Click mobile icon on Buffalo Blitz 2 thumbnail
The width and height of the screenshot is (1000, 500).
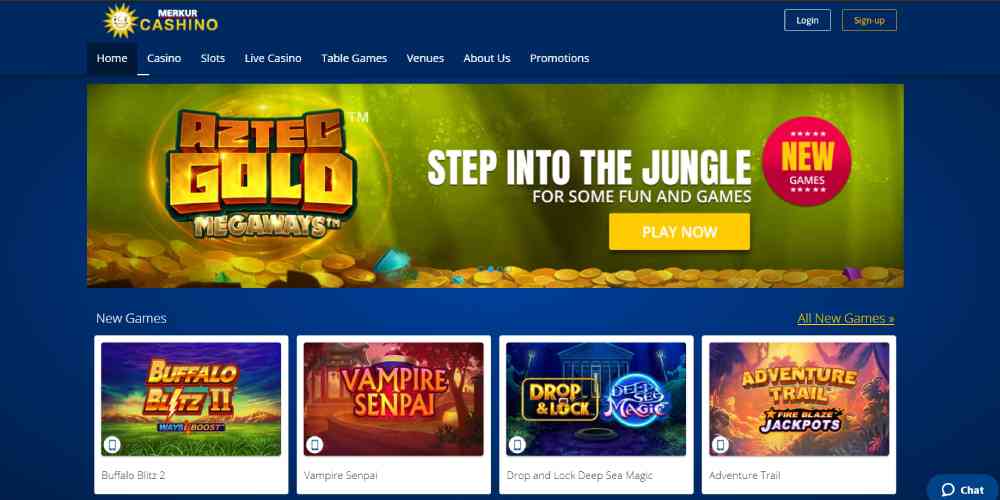112,445
